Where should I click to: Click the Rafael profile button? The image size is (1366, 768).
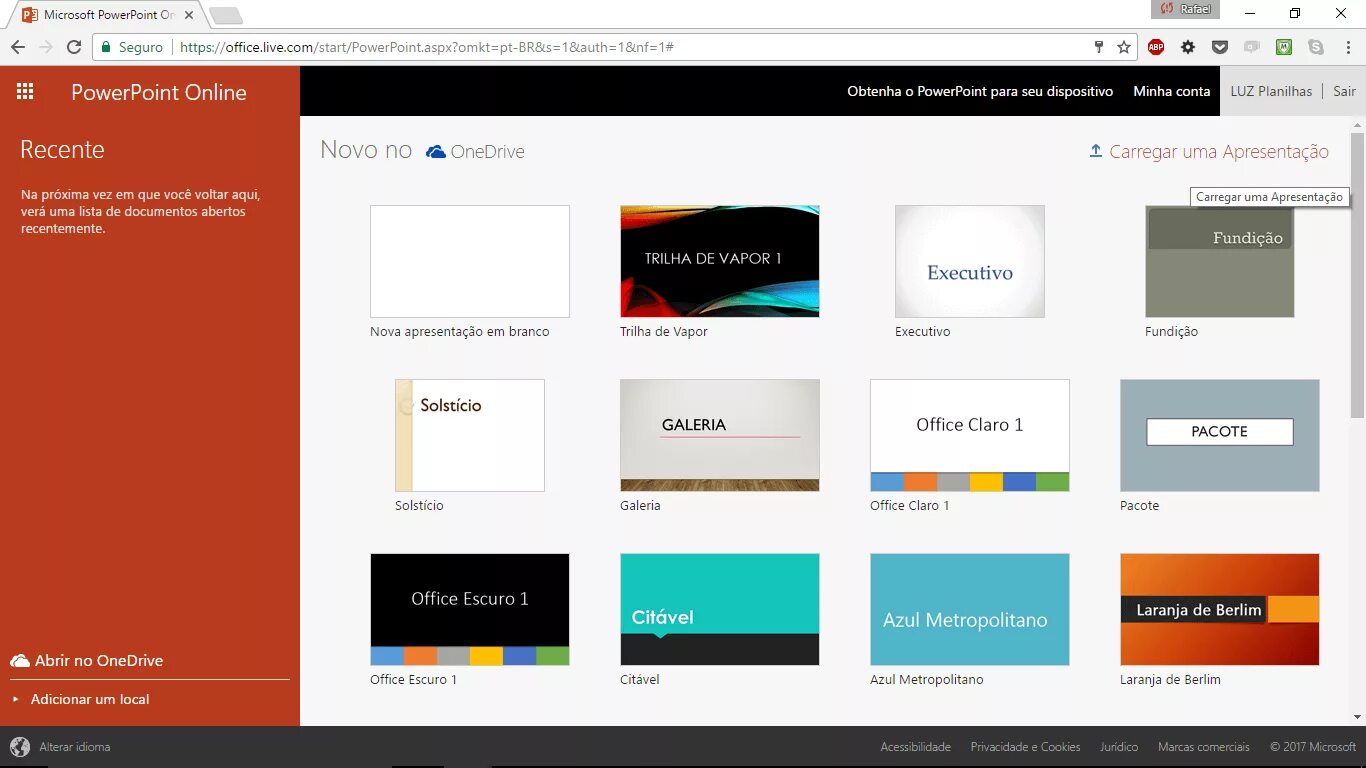1185,9
